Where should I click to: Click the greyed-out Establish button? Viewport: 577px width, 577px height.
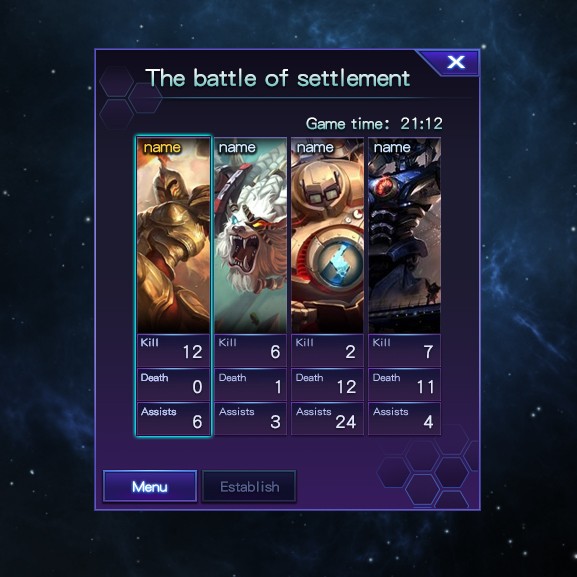coord(249,486)
